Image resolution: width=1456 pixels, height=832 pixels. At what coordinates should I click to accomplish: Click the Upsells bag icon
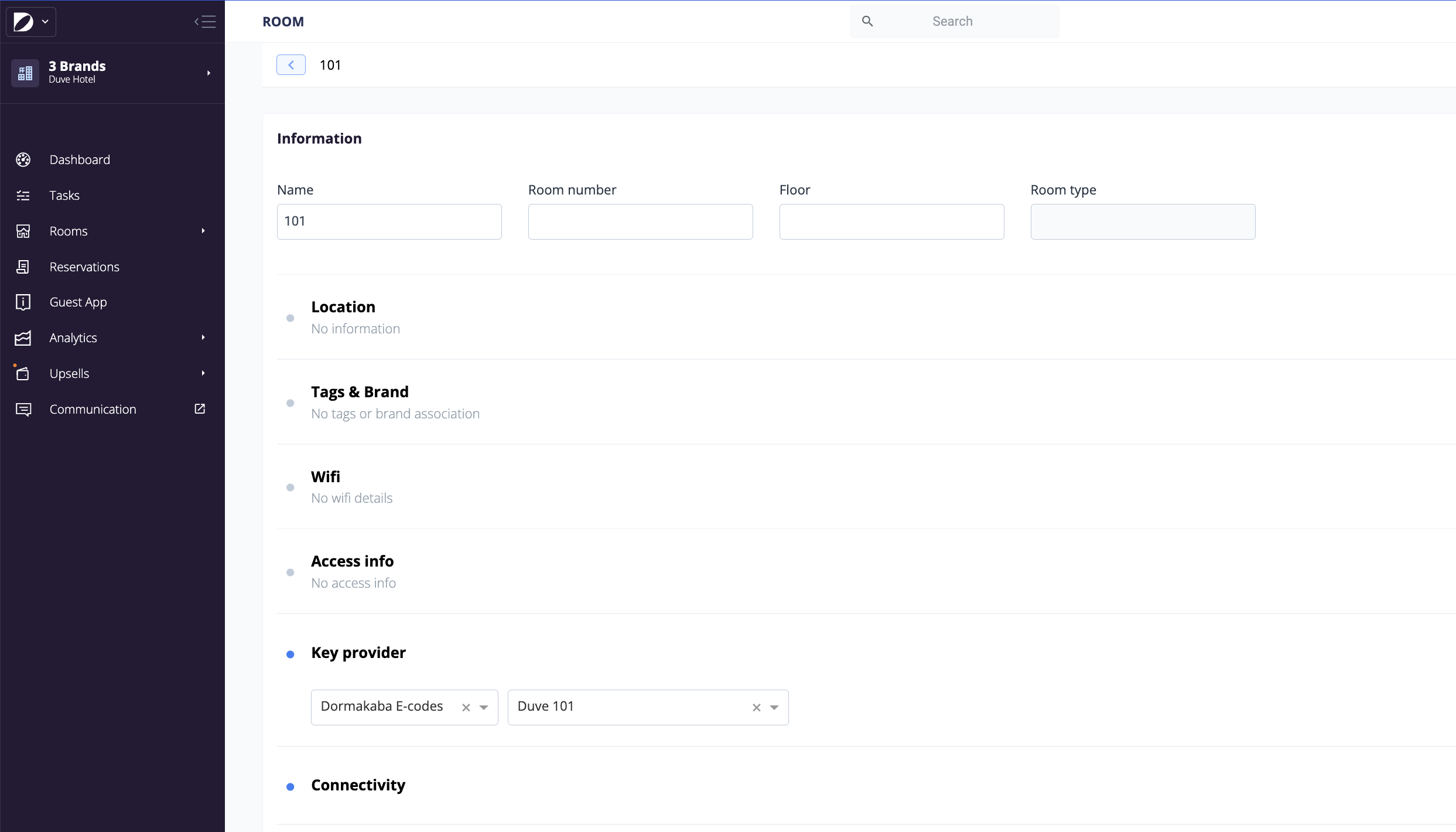click(23, 373)
